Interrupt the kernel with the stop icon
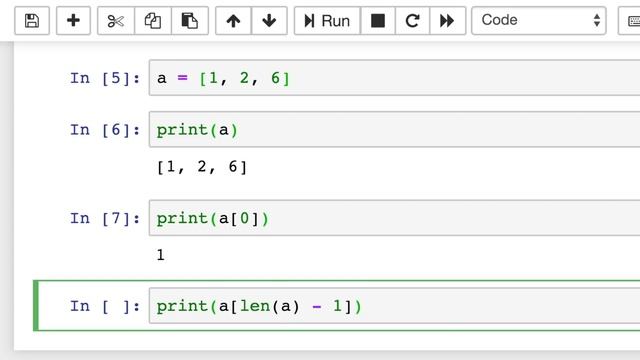Viewport: 640px width, 360px height. point(378,21)
